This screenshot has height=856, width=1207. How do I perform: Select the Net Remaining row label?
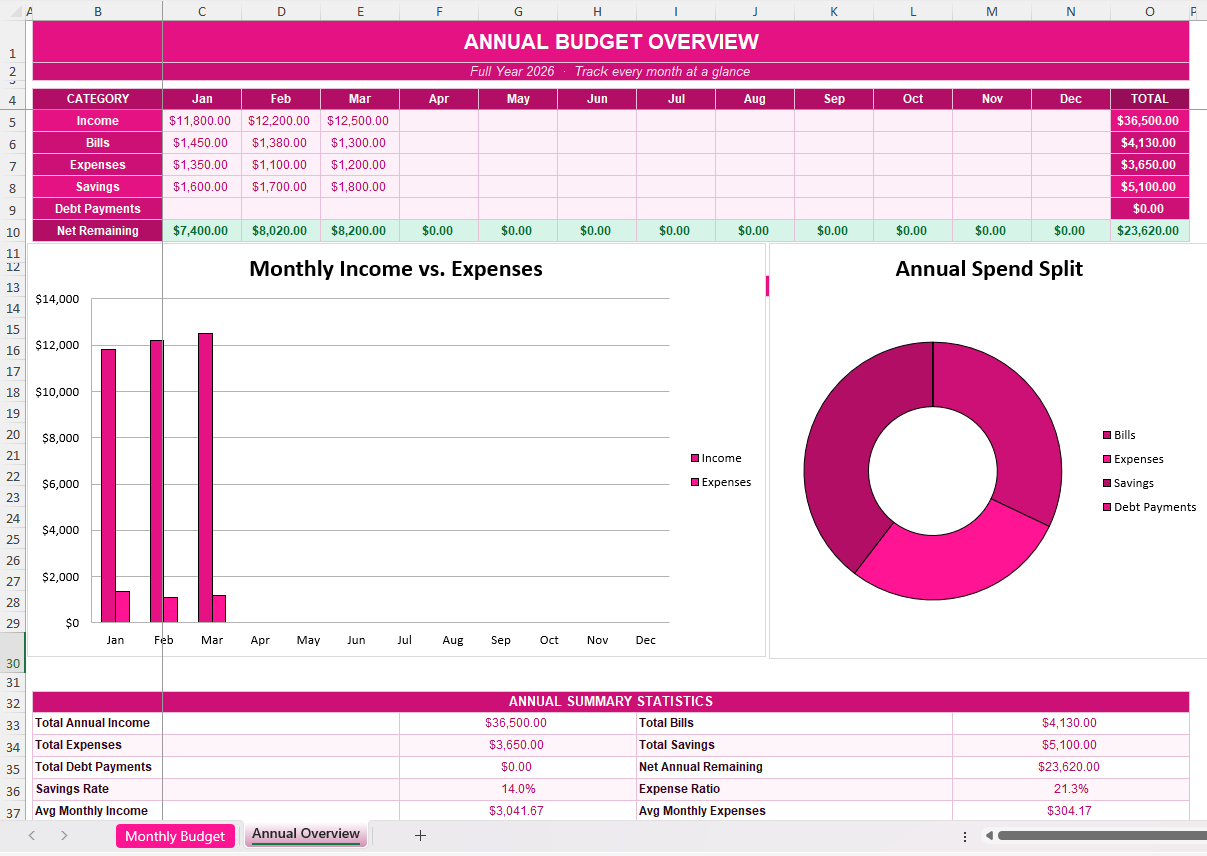point(98,231)
